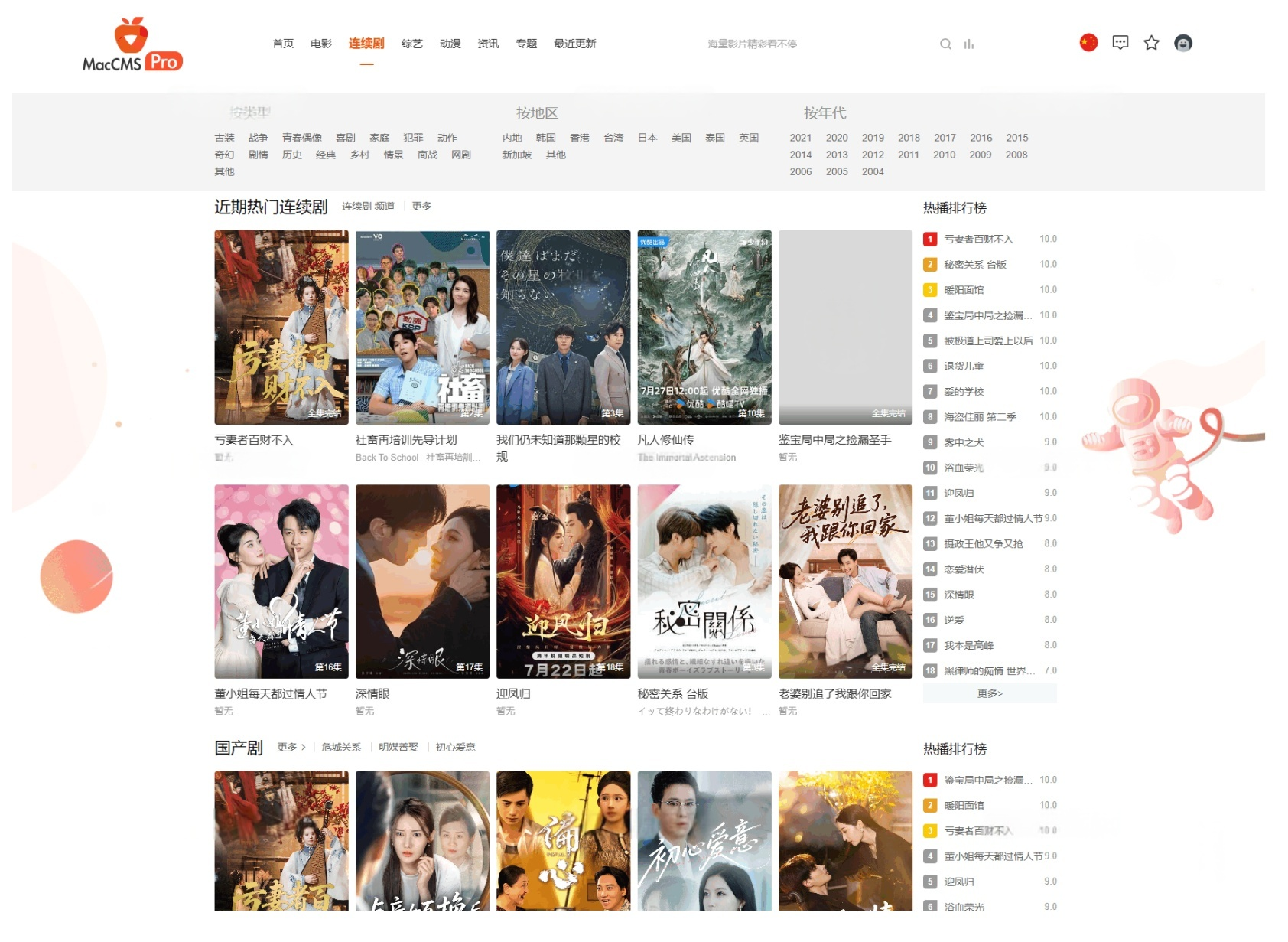Screen dimensions: 1288x942
Task: Click 更多 beside 近期热门连续剧
Action: [x=421, y=206]
